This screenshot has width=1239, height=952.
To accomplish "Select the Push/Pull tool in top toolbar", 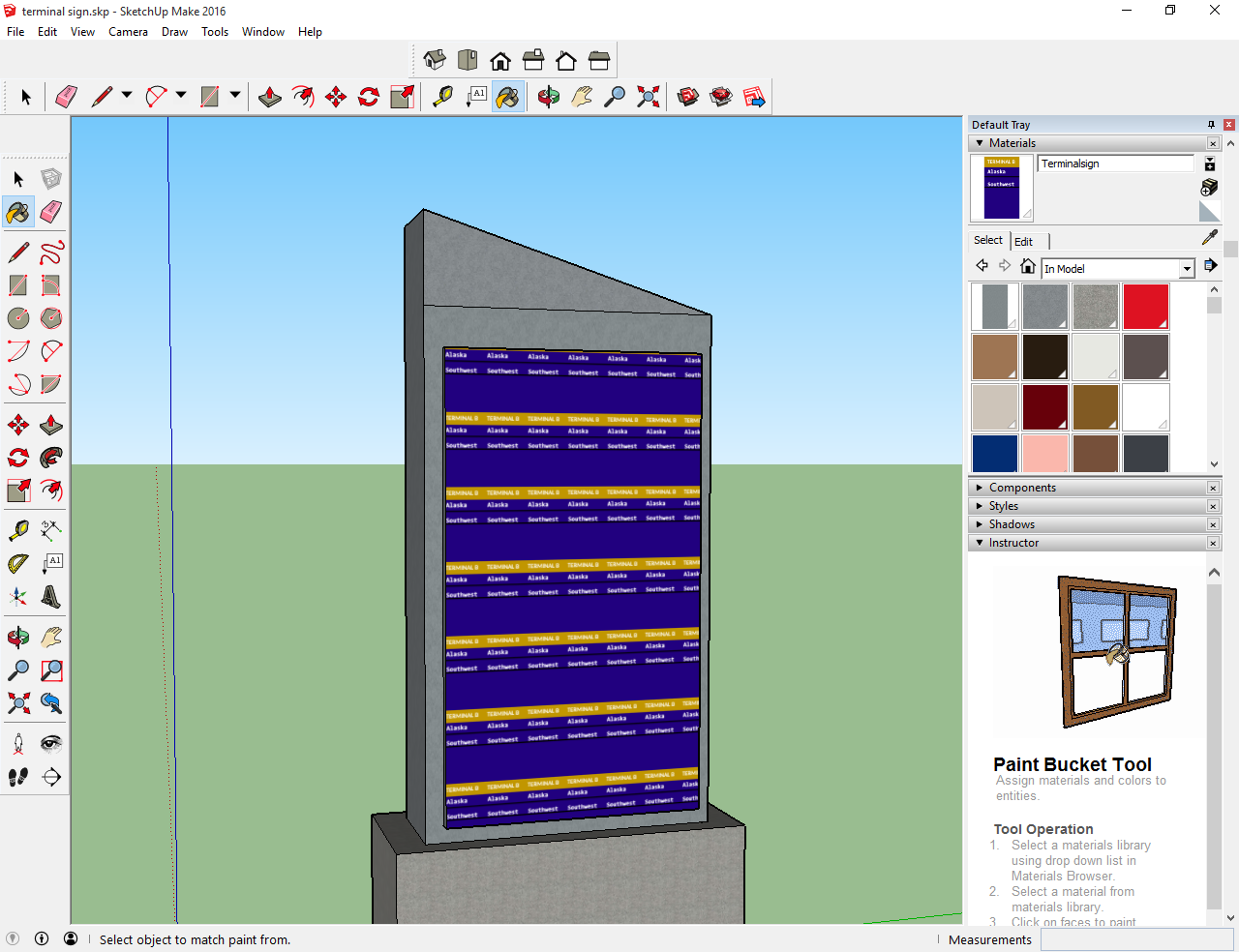I will pos(270,97).
